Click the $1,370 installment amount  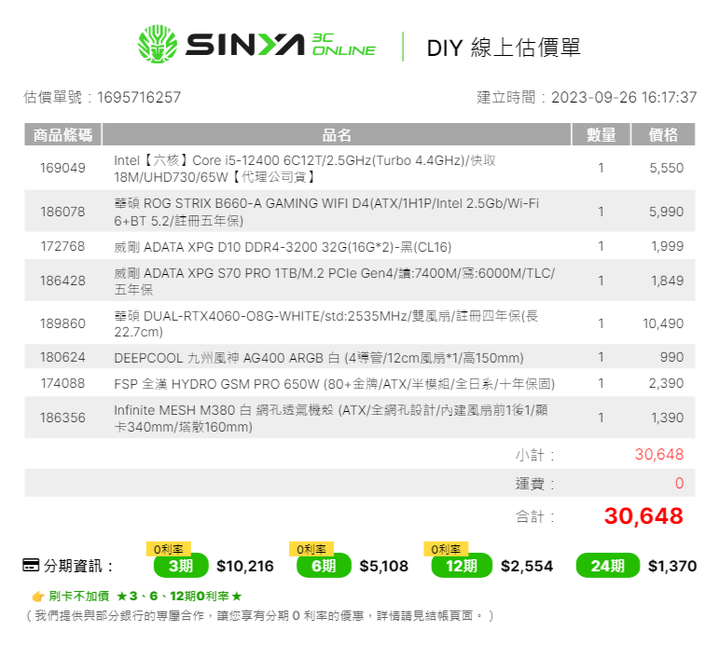click(x=672, y=566)
